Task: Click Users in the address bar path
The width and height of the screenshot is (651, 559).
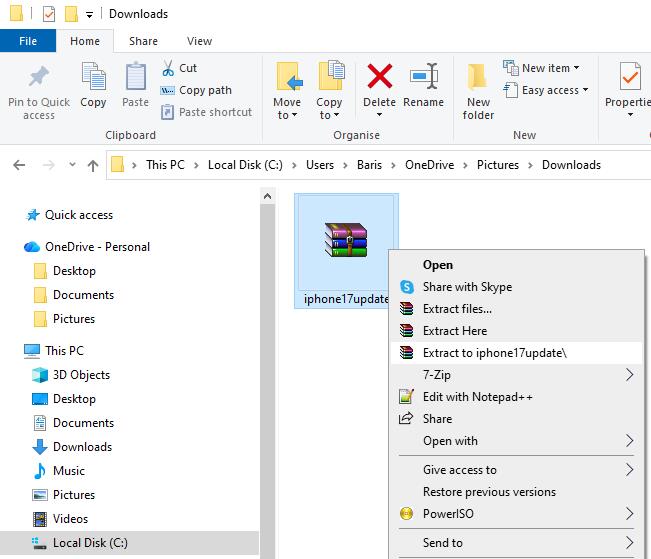Action: [320, 165]
